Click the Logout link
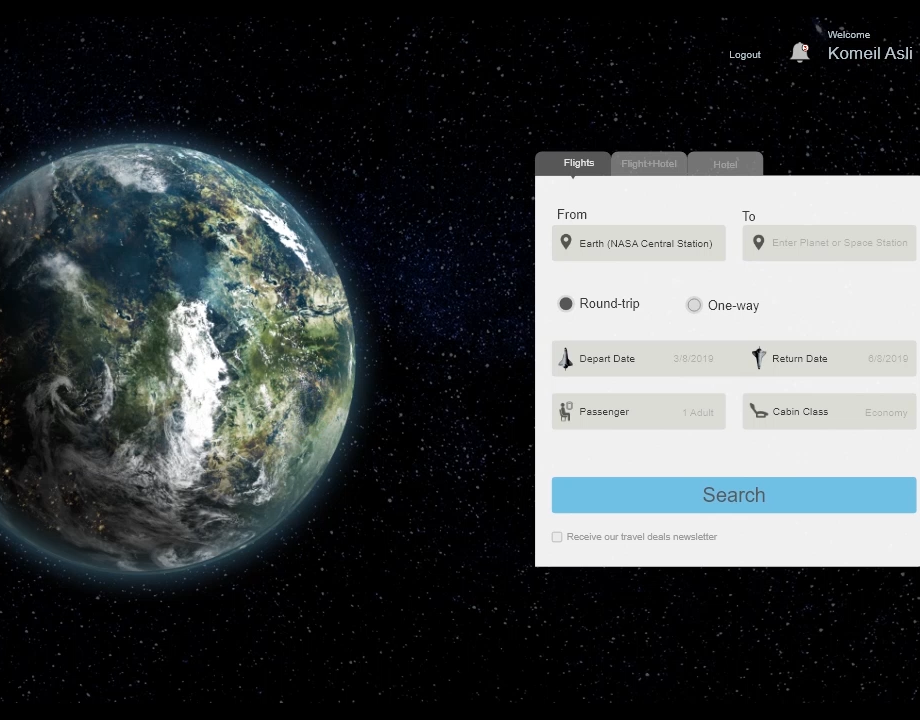Viewport: 920px width, 720px height. tap(745, 55)
